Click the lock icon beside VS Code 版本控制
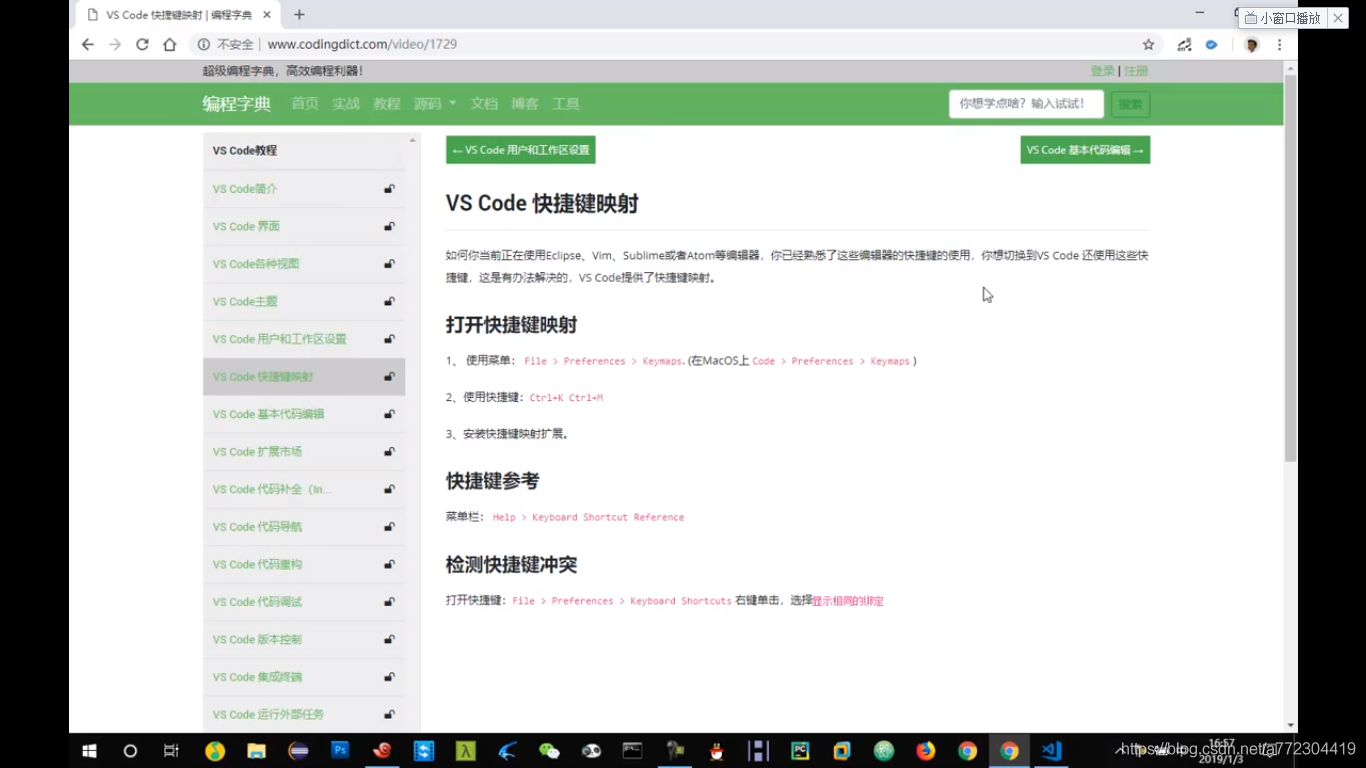This screenshot has height=768, width=1366. 389,640
